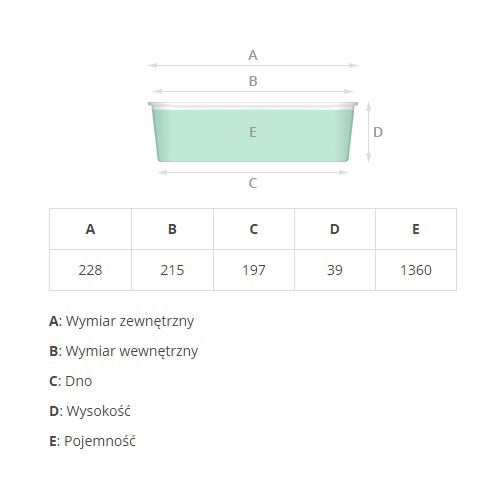This screenshot has width=500, height=500.
Task: Click the table cell with value 215
Action: click(x=172, y=270)
